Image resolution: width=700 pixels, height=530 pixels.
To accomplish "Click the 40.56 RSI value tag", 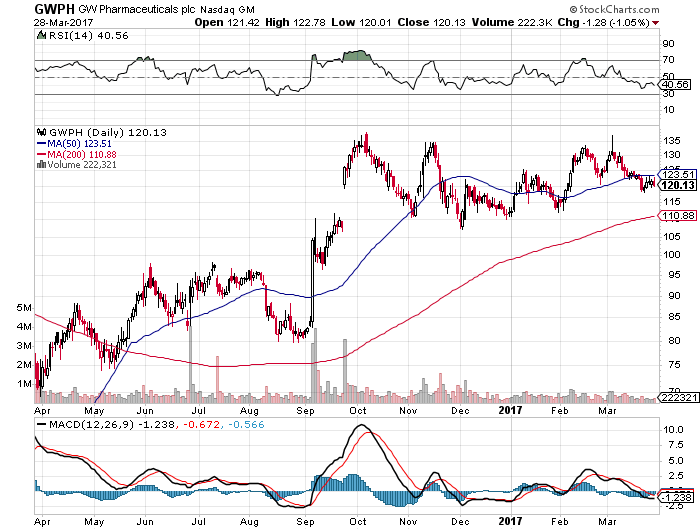I will click(675, 84).
